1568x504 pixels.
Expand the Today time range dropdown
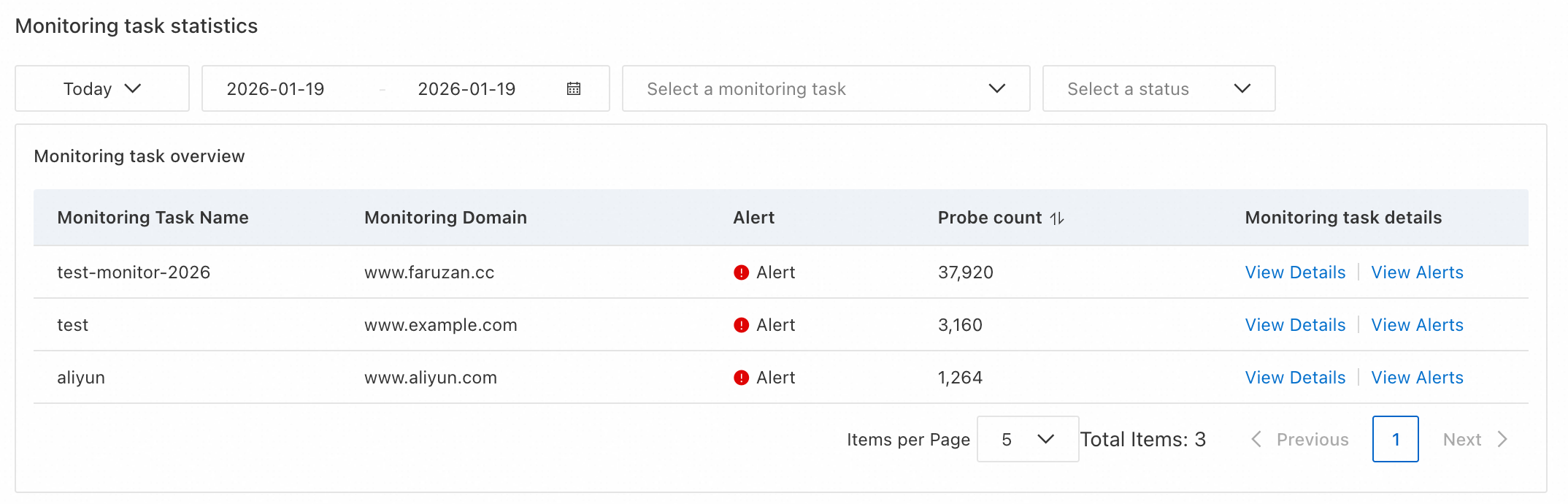click(x=102, y=88)
